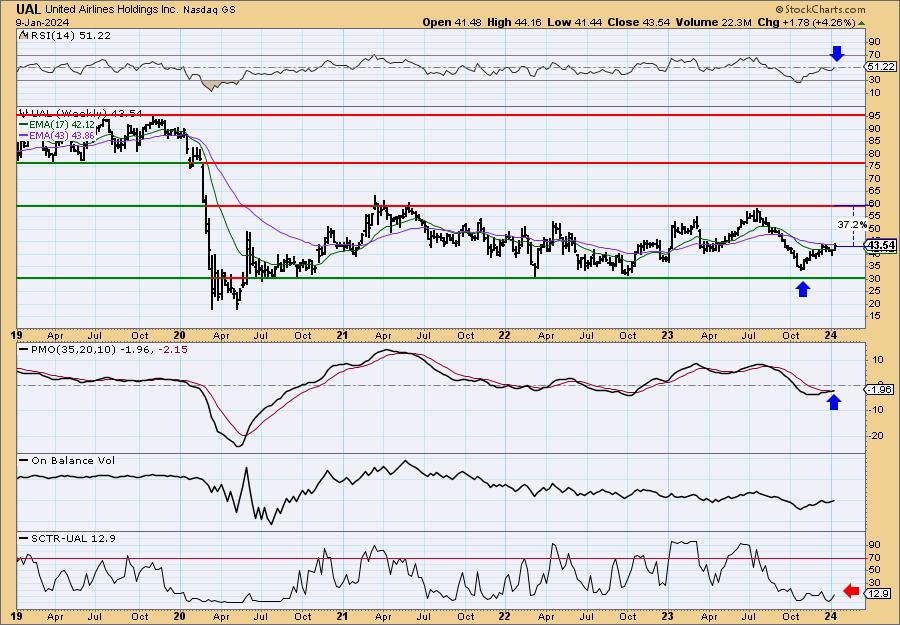Click the -10 label on the PMO scale
Image resolution: width=900 pixels, height=625 pixels.
tap(875, 409)
